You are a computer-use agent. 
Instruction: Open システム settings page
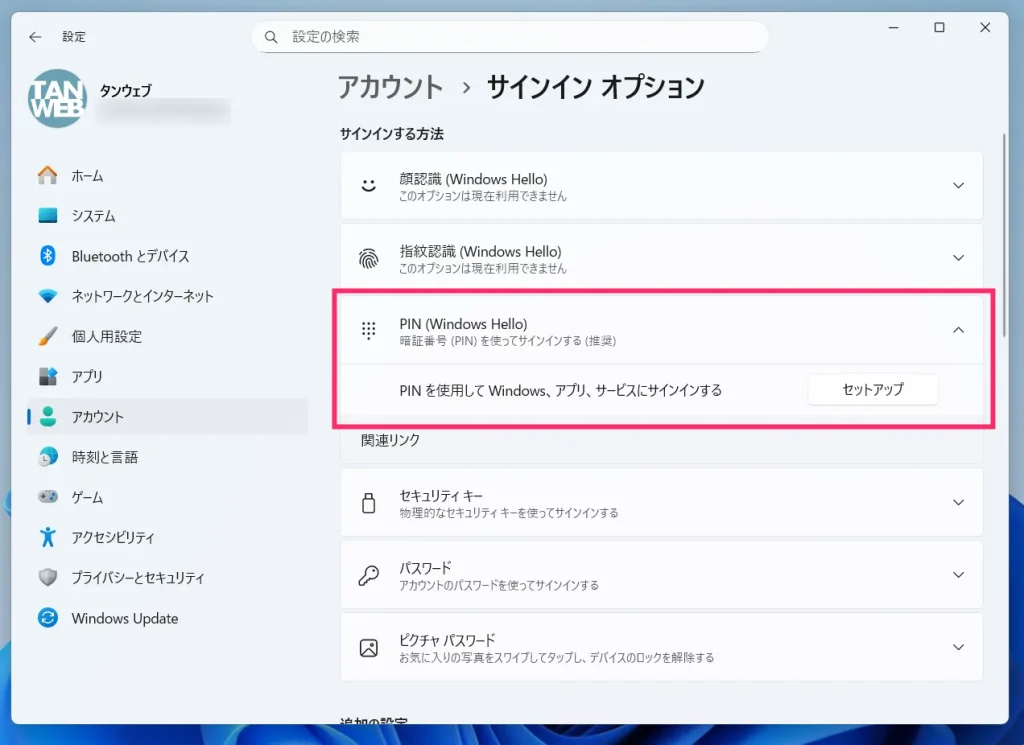pos(167,215)
